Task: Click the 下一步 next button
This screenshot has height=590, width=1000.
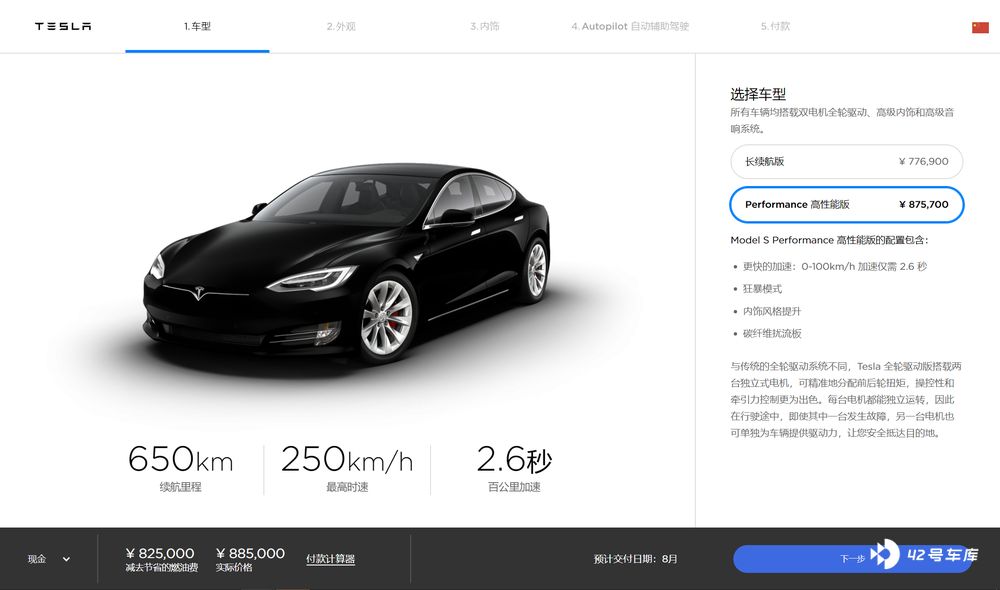Action: pyautogui.click(x=852, y=559)
